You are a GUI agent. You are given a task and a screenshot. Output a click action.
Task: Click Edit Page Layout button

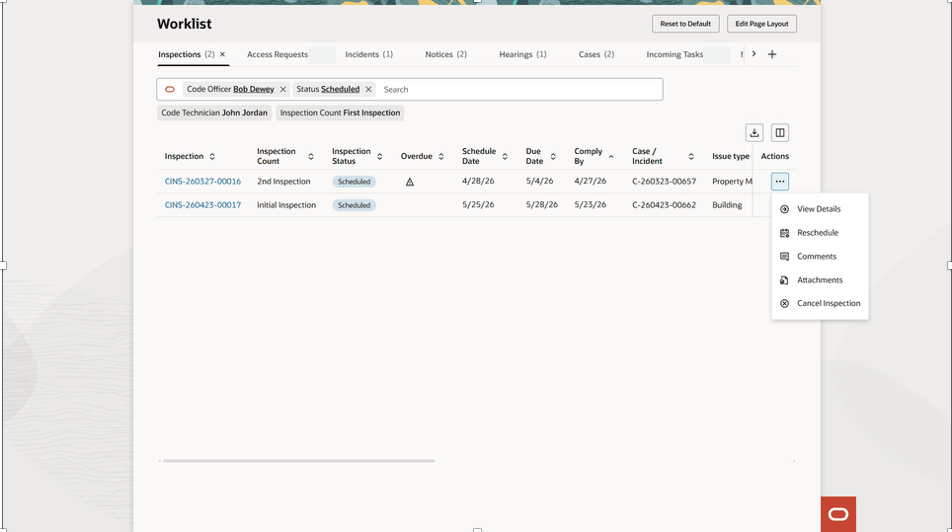(x=762, y=24)
